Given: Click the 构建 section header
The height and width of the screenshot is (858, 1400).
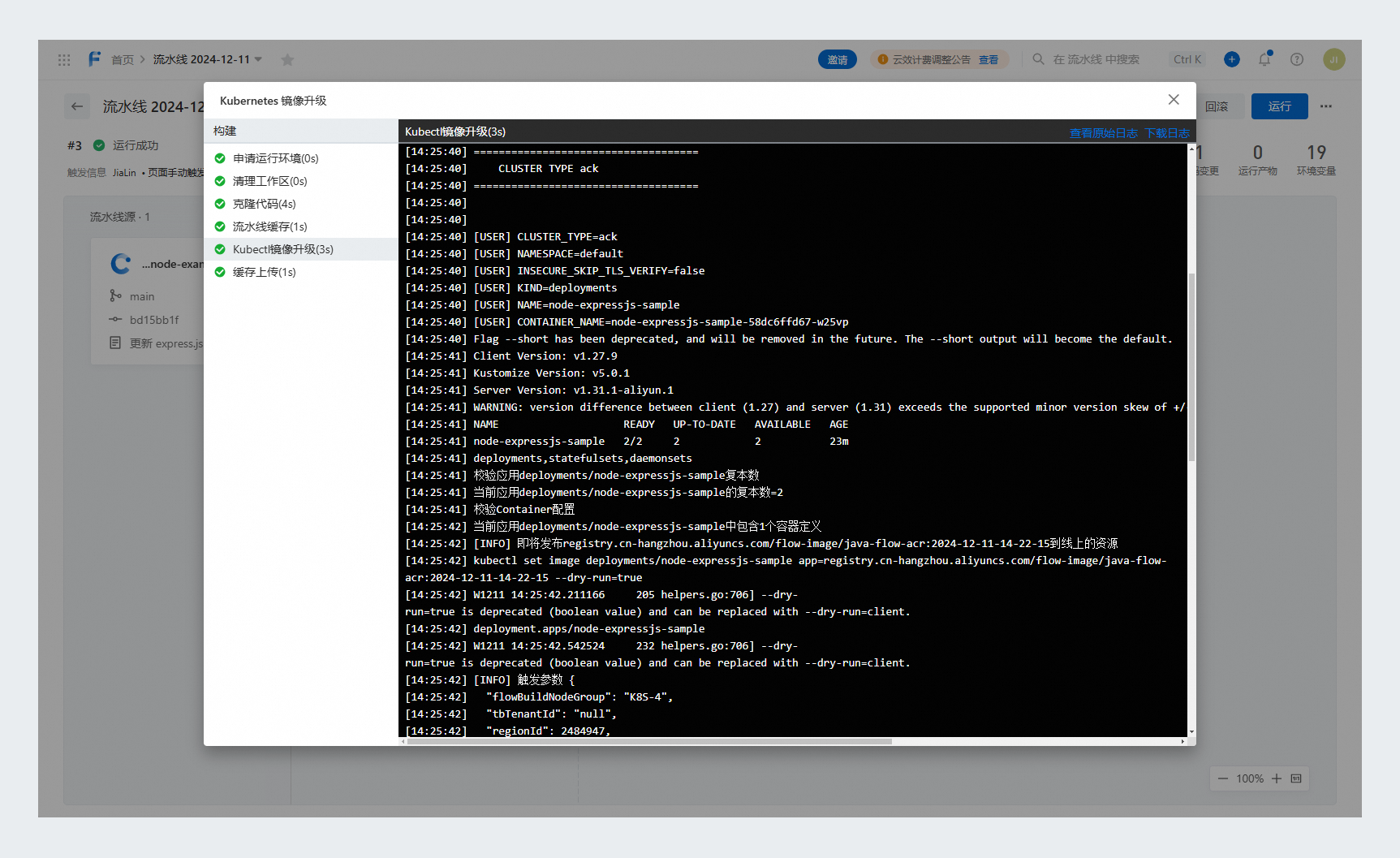Looking at the screenshot, I should tap(225, 131).
